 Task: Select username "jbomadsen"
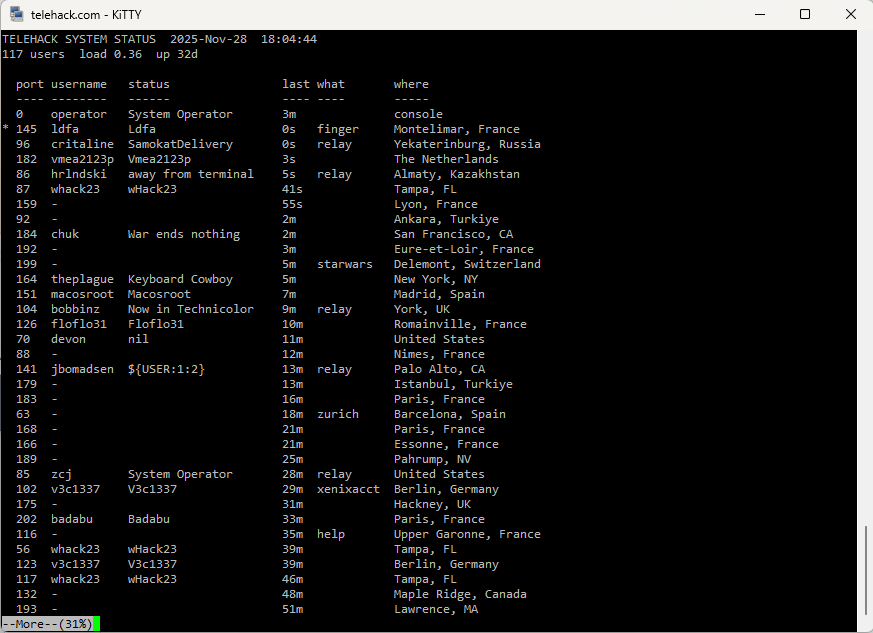[83, 369]
